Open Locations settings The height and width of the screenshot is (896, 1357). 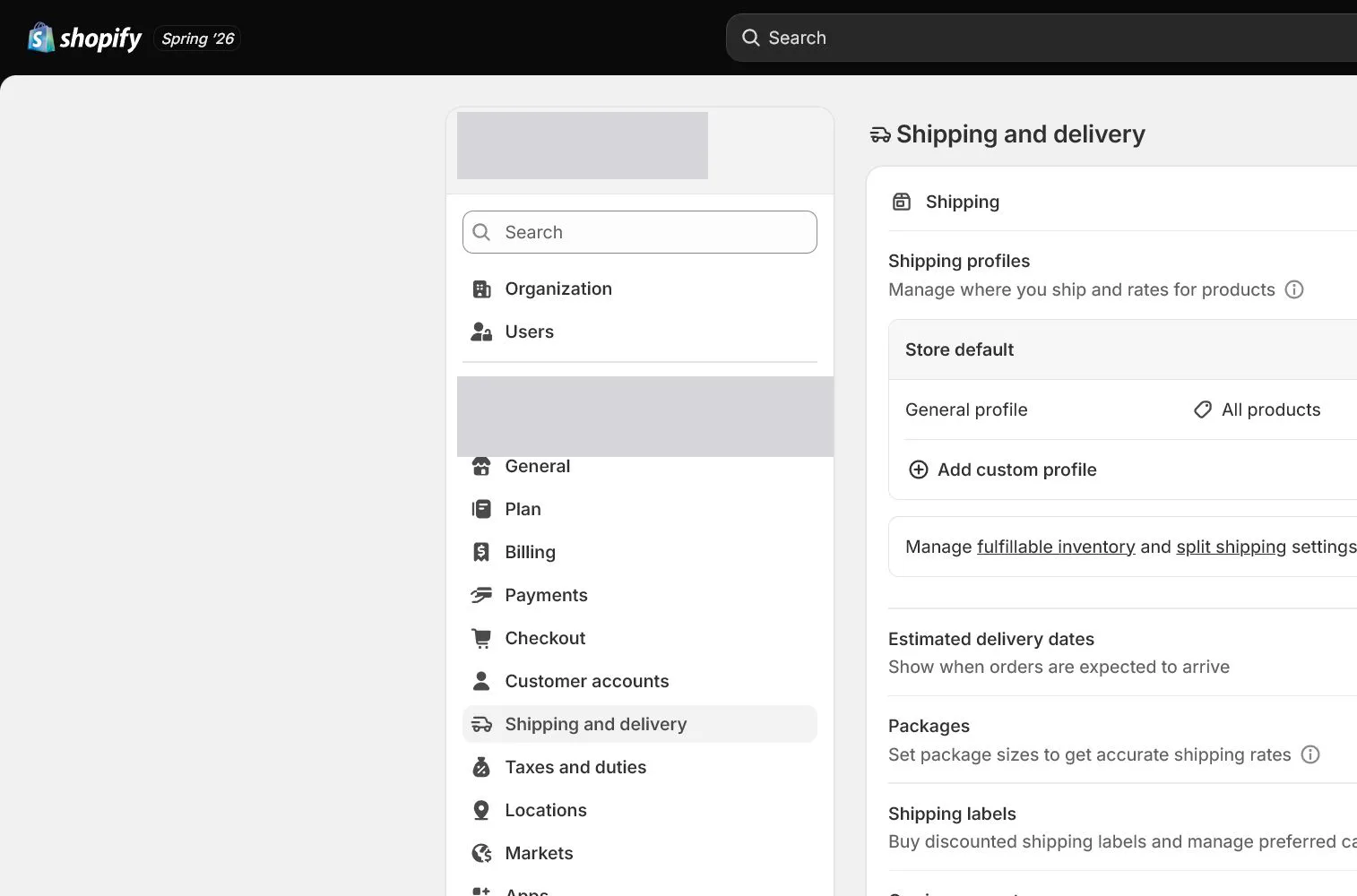coord(640,810)
